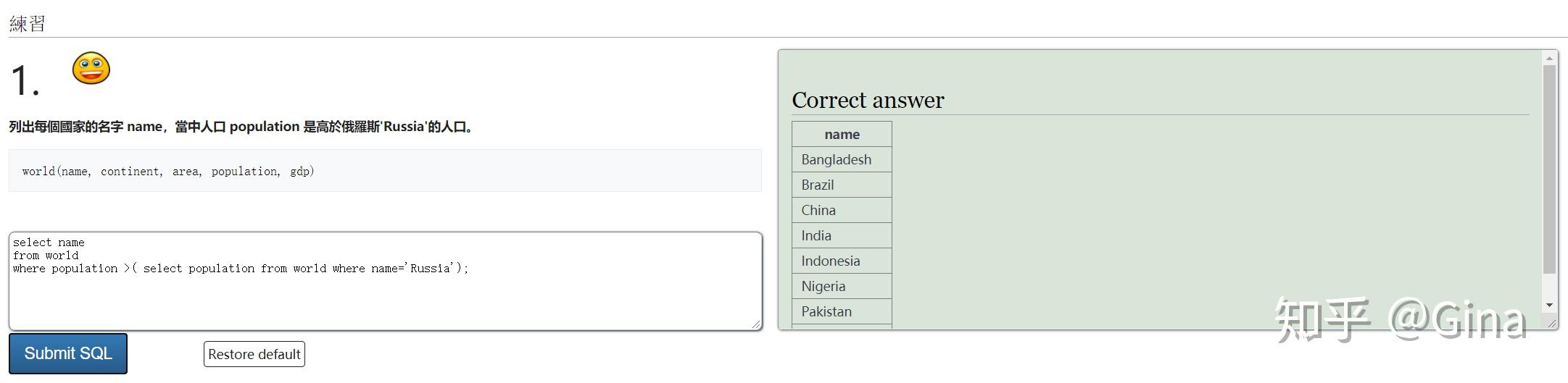Click the name column header
Viewport: 1568px width, 383px height.
(x=842, y=134)
